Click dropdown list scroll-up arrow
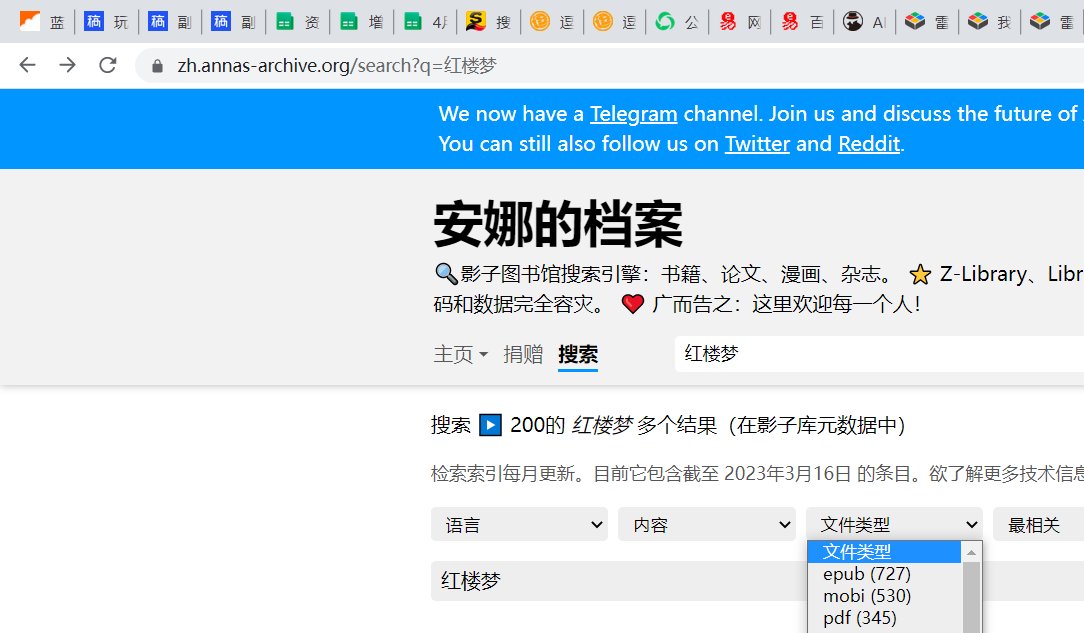Image resolution: width=1084 pixels, height=633 pixels. pyautogui.click(x=971, y=552)
